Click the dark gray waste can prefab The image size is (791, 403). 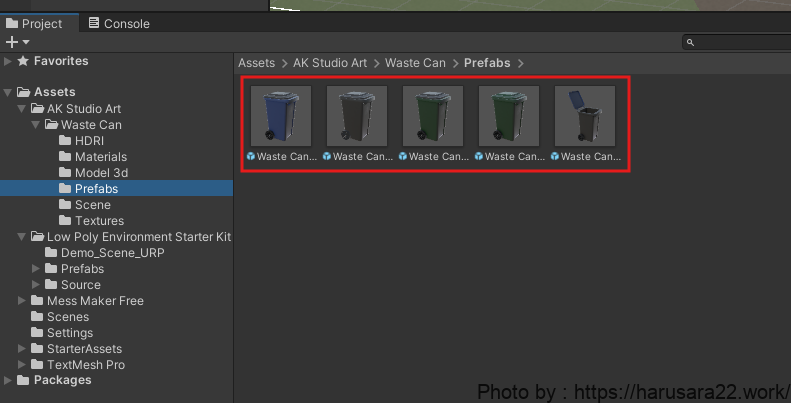click(356, 116)
